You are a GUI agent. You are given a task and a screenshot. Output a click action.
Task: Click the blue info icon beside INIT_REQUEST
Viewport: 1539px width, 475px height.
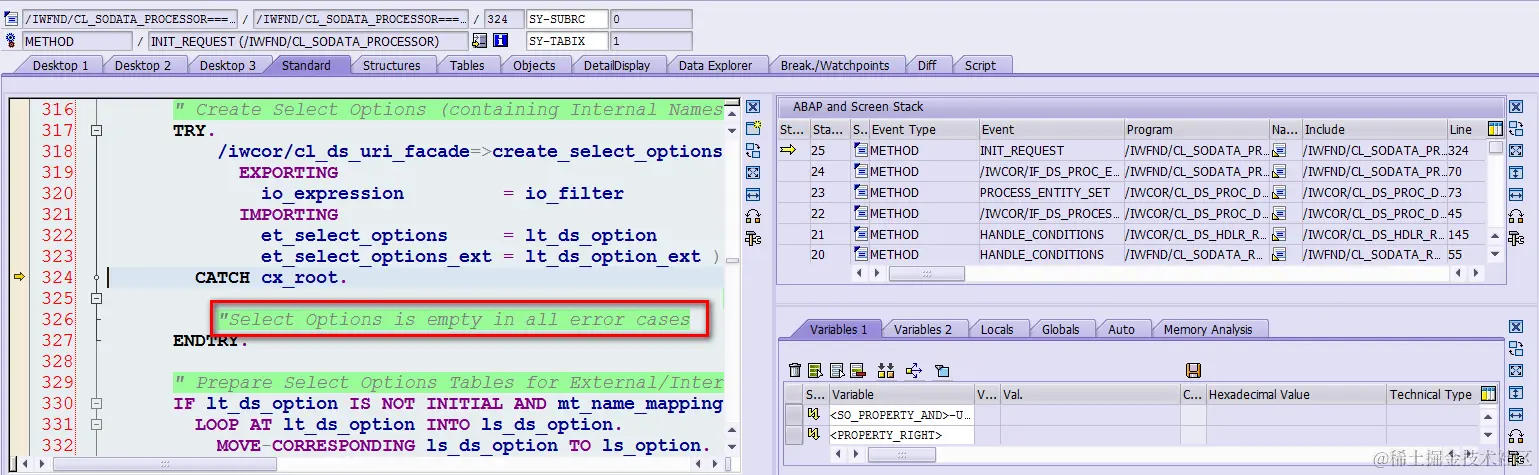pos(500,41)
